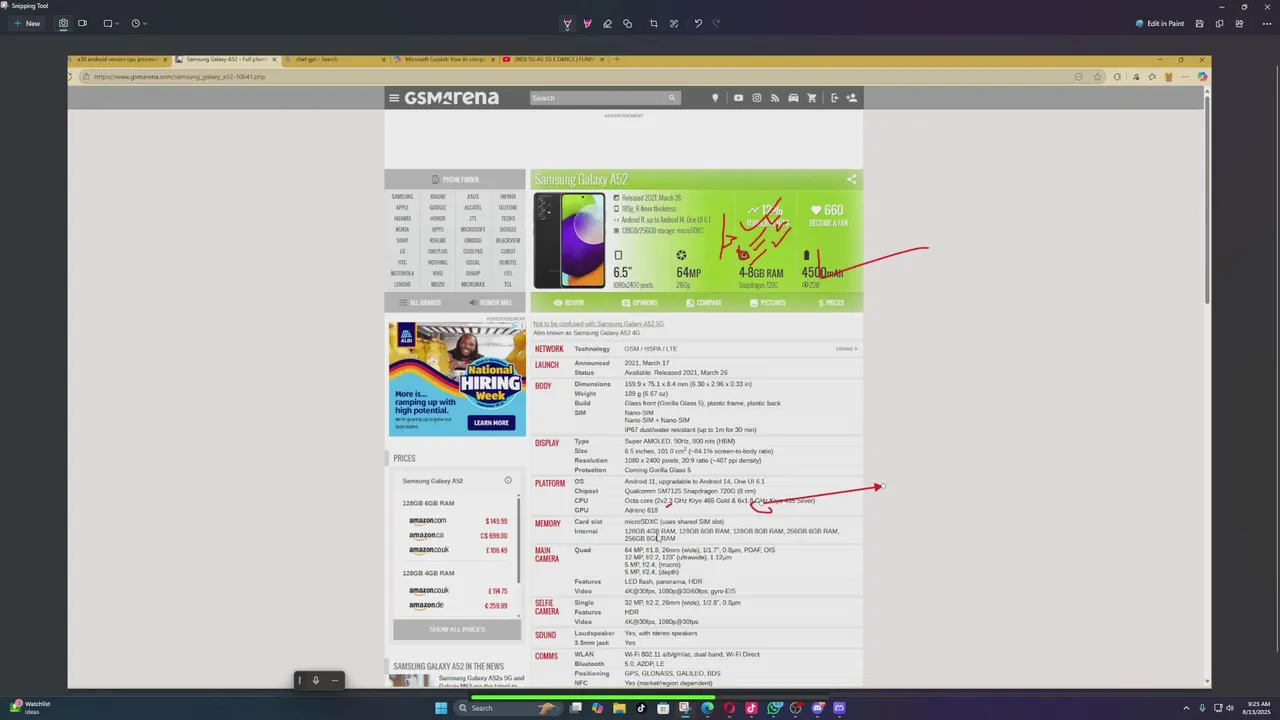Open the clock showing 9:25 AM
1280x720 pixels.
tap(1256, 708)
